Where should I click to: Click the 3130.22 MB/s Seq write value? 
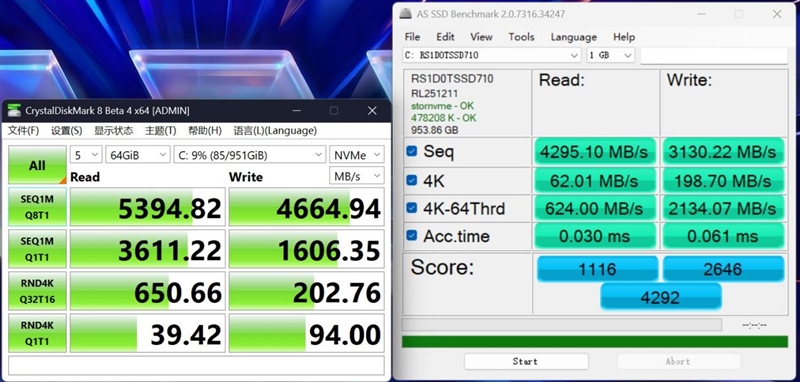click(x=723, y=151)
